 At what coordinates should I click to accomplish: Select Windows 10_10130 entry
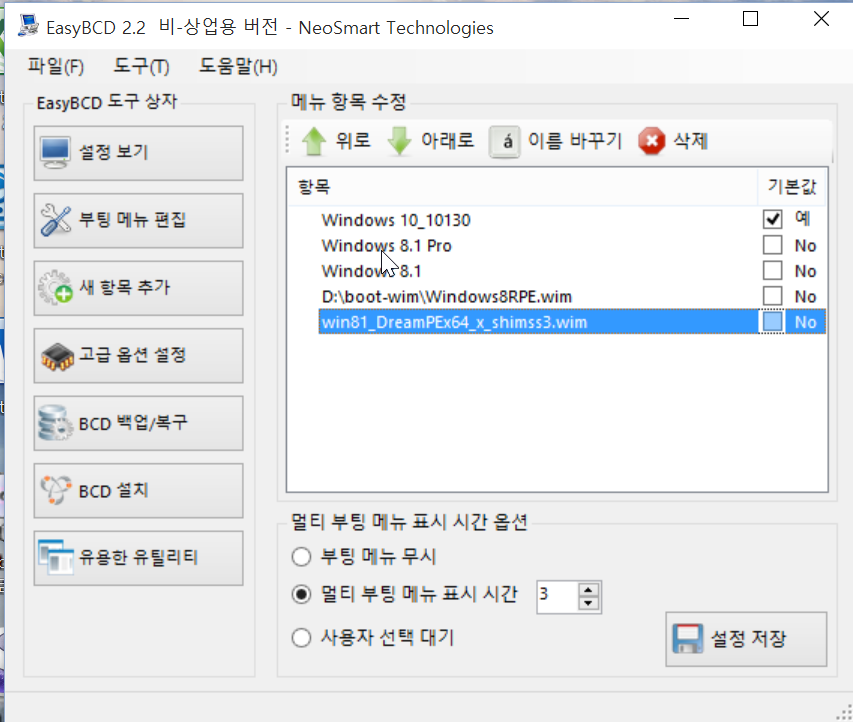coord(395,220)
